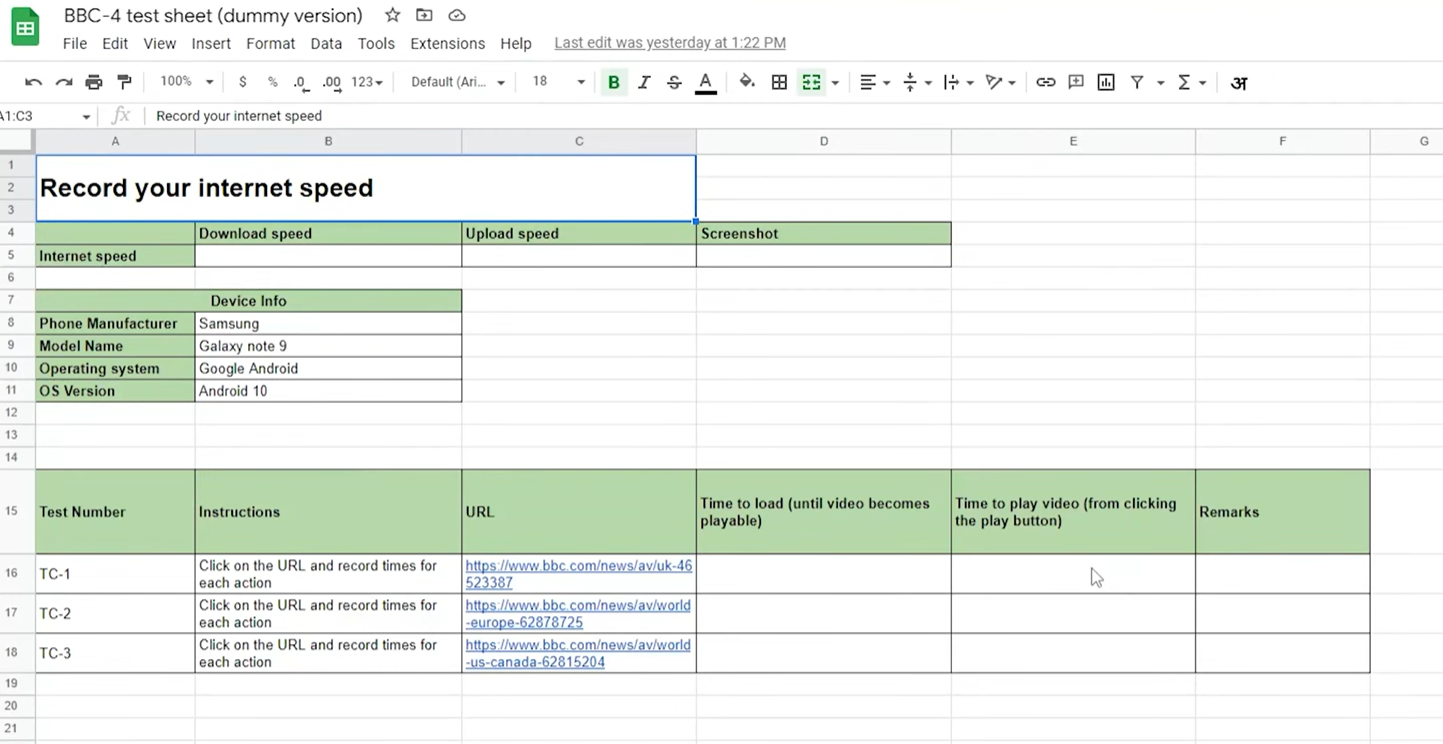Activate the paint format tool
Screen dimensions: 1443x744
coord(124,82)
